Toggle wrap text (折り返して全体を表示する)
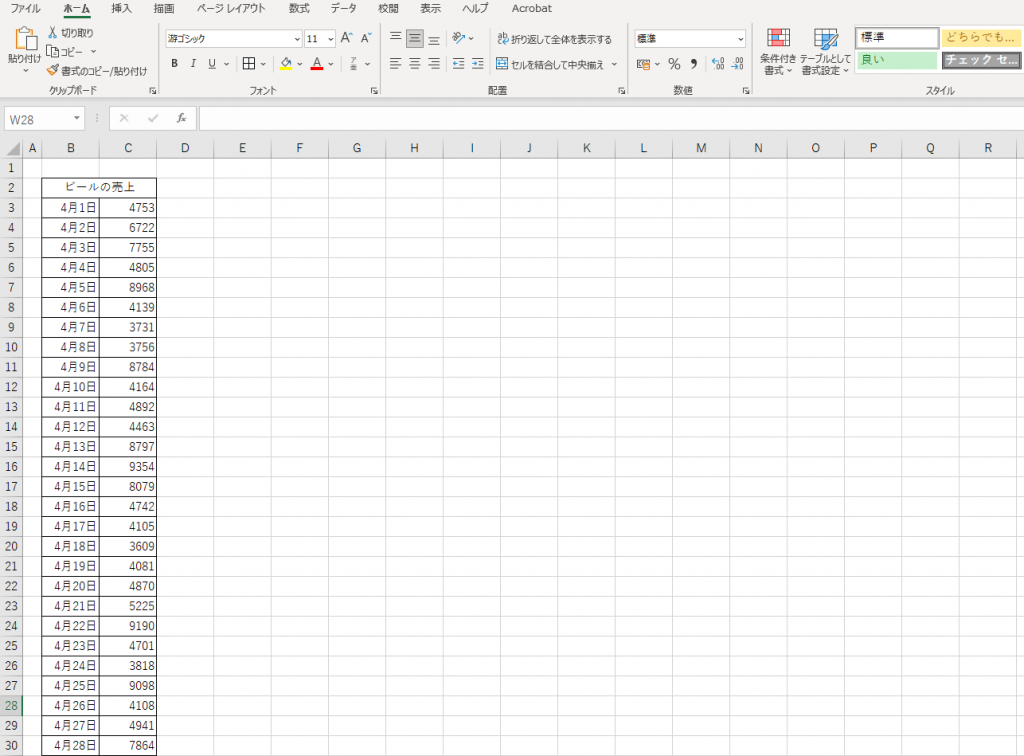Viewport: 1024px width, 756px height. [554, 39]
